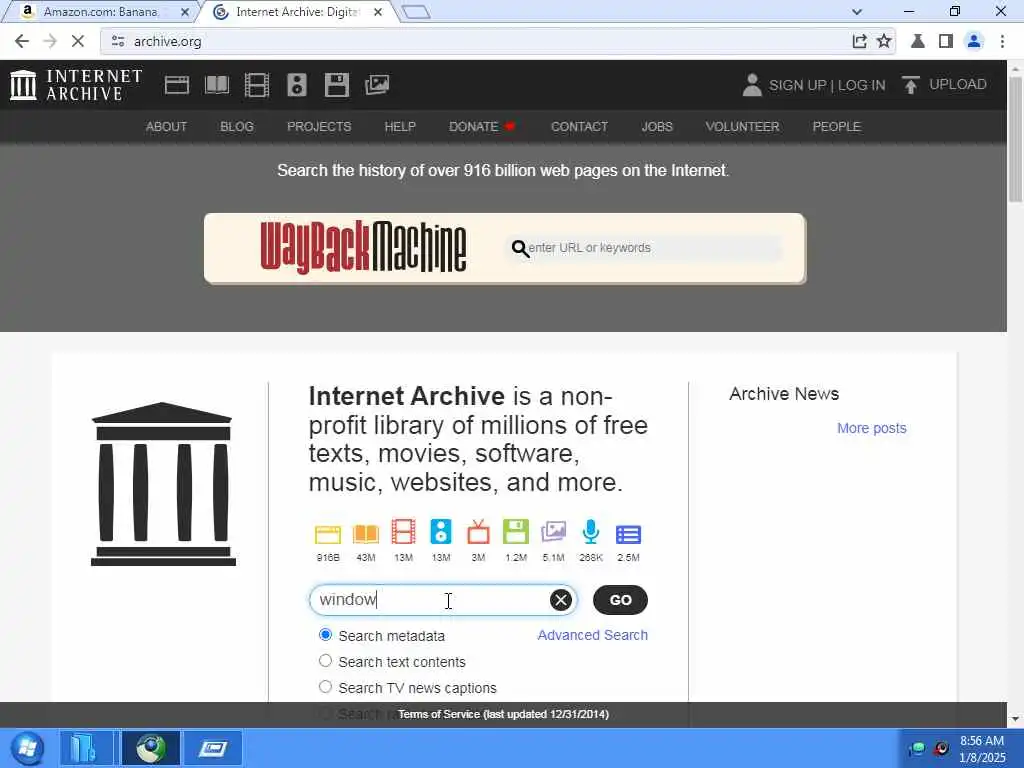
Task: Open the Software floppy icon in top nav
Action: pos(337,85)
